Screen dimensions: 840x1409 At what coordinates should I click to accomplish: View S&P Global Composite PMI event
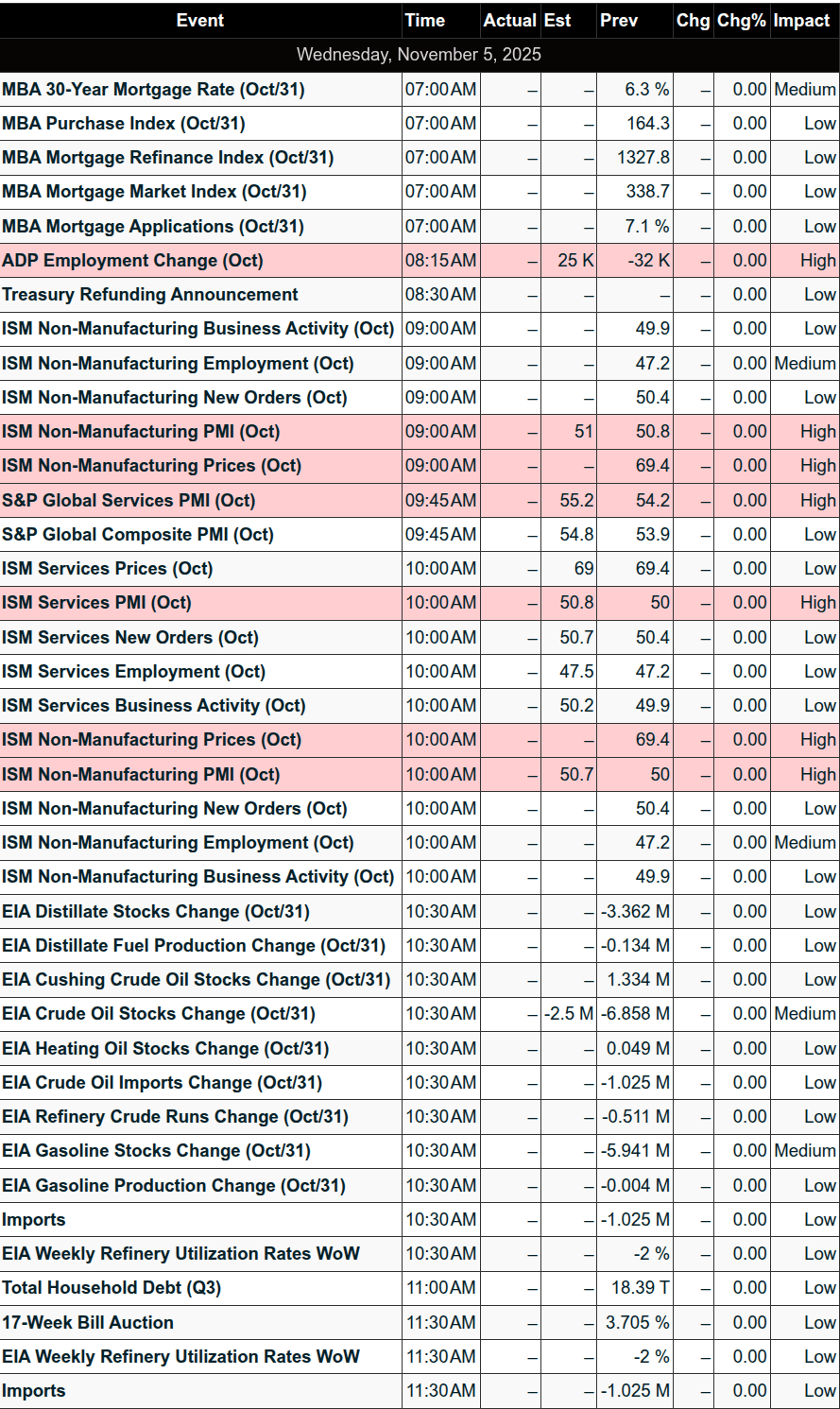(138, 534)
